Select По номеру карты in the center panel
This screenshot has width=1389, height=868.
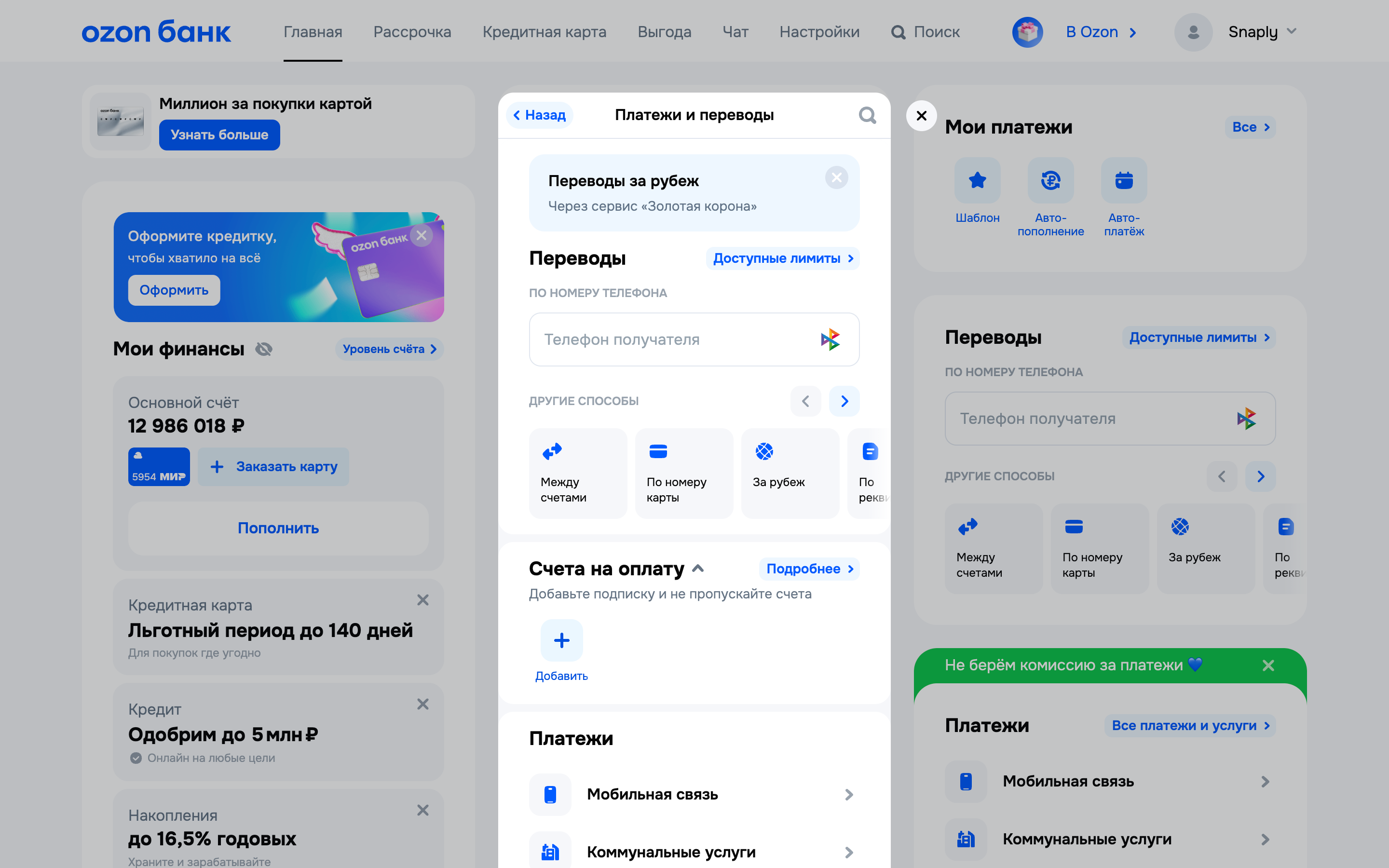point(684,474)
